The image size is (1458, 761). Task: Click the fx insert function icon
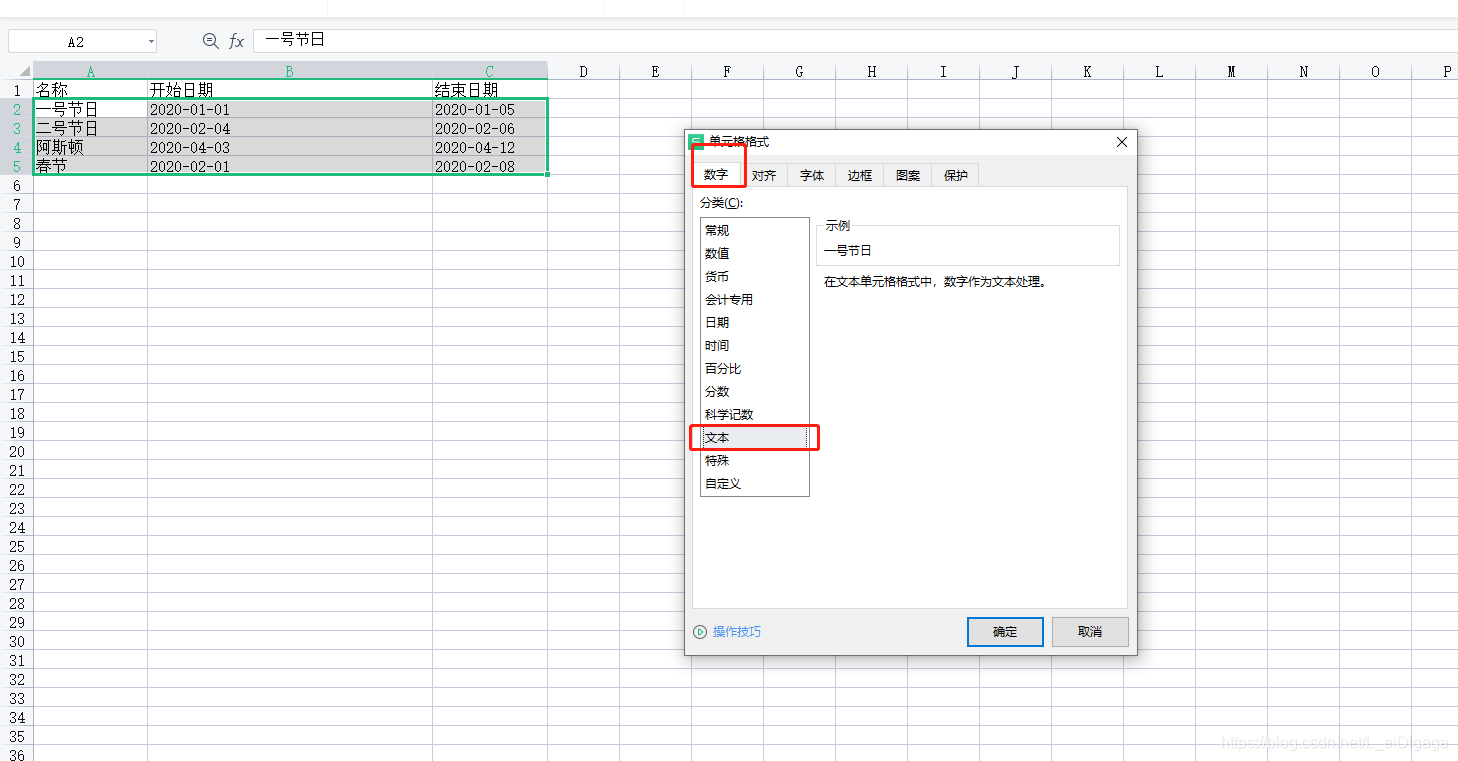click(236, 41)
